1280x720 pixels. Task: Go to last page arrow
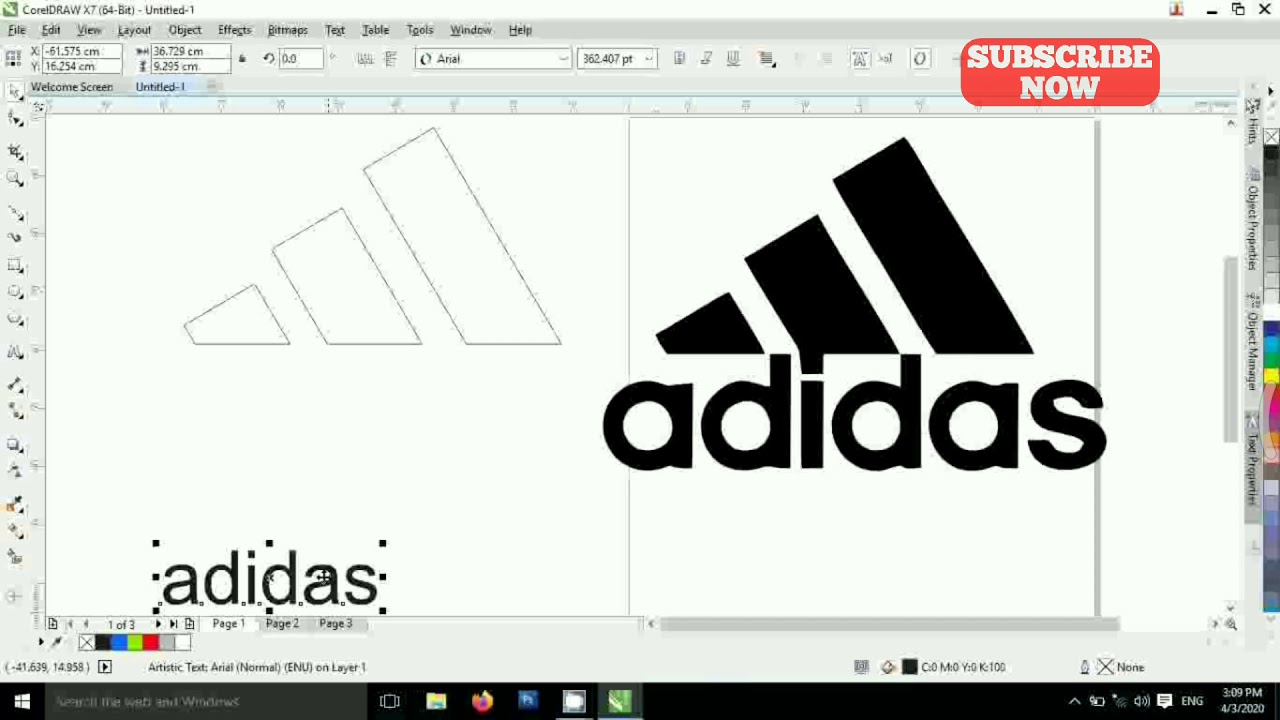[x=173, y=624]
